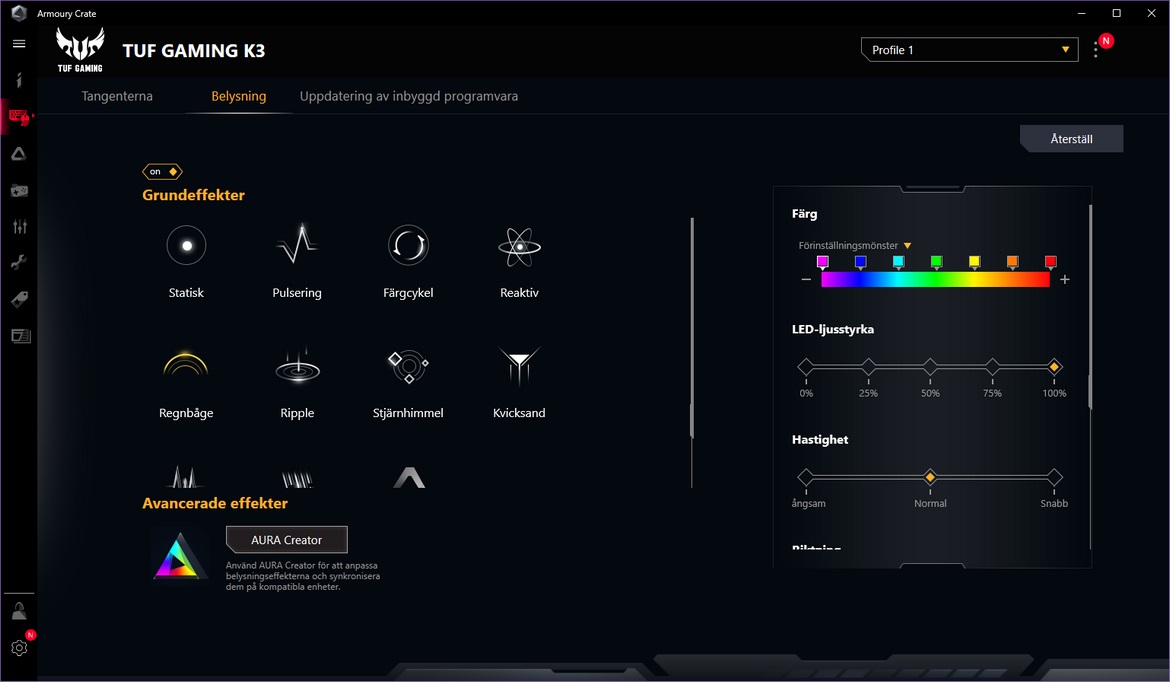
Task: Switch to the Belysning tab
Action: click(239, 96)
